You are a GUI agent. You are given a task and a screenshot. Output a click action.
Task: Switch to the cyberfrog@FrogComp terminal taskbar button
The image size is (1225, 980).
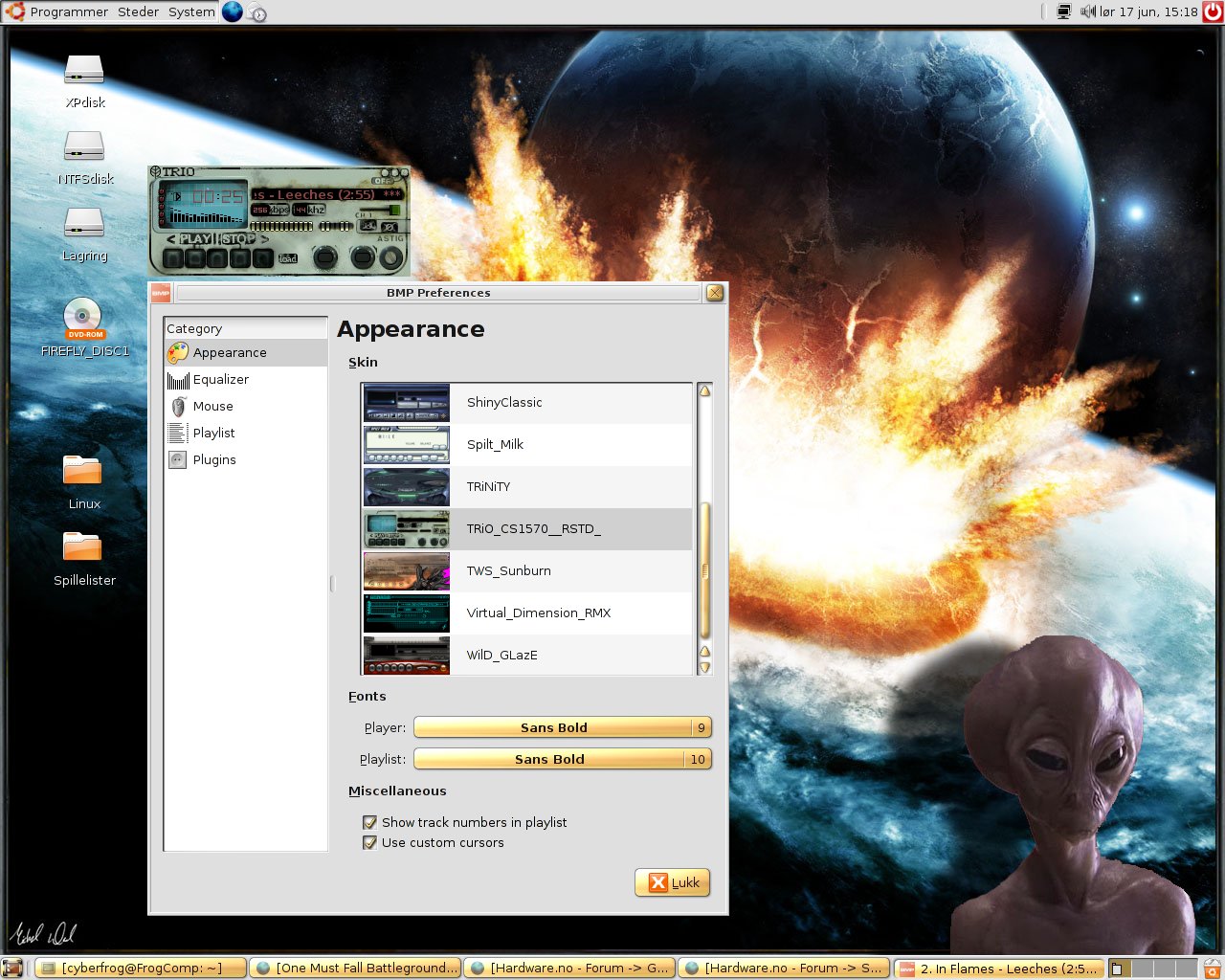(x=141, y=968)
